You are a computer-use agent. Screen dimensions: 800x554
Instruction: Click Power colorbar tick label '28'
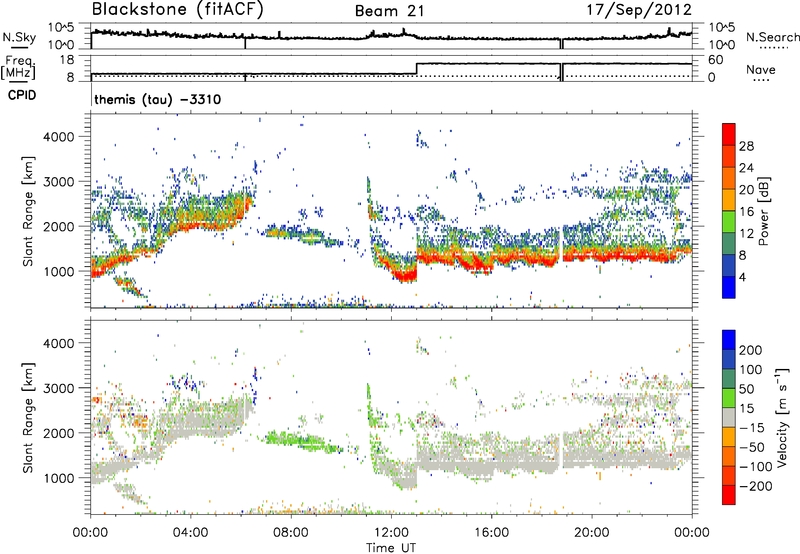pyautogui.click(x=746, y=146)
